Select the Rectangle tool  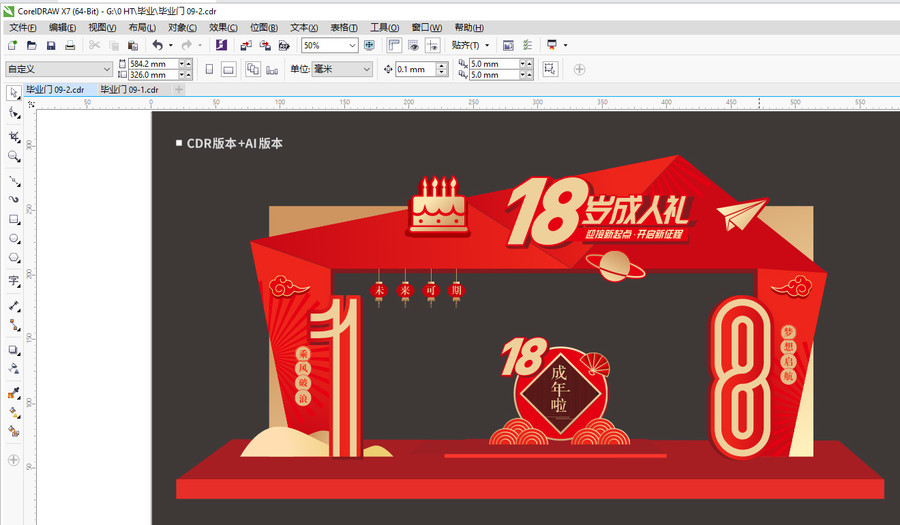click(14, 219)
